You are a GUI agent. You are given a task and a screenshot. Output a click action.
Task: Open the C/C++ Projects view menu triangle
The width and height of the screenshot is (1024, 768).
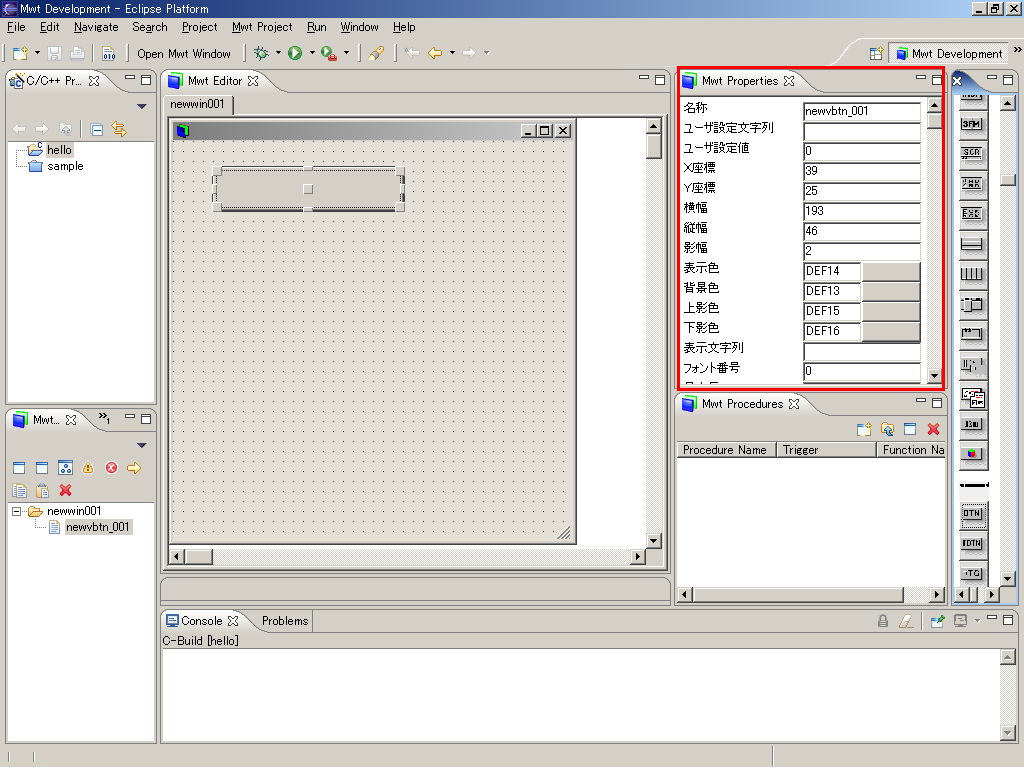click(142, 106)
